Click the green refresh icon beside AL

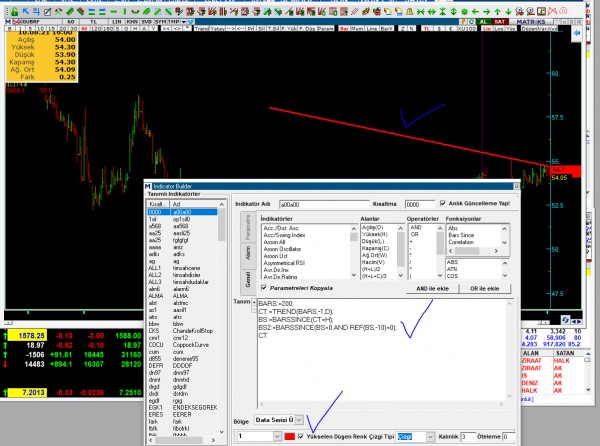click(x=471, y=22)
